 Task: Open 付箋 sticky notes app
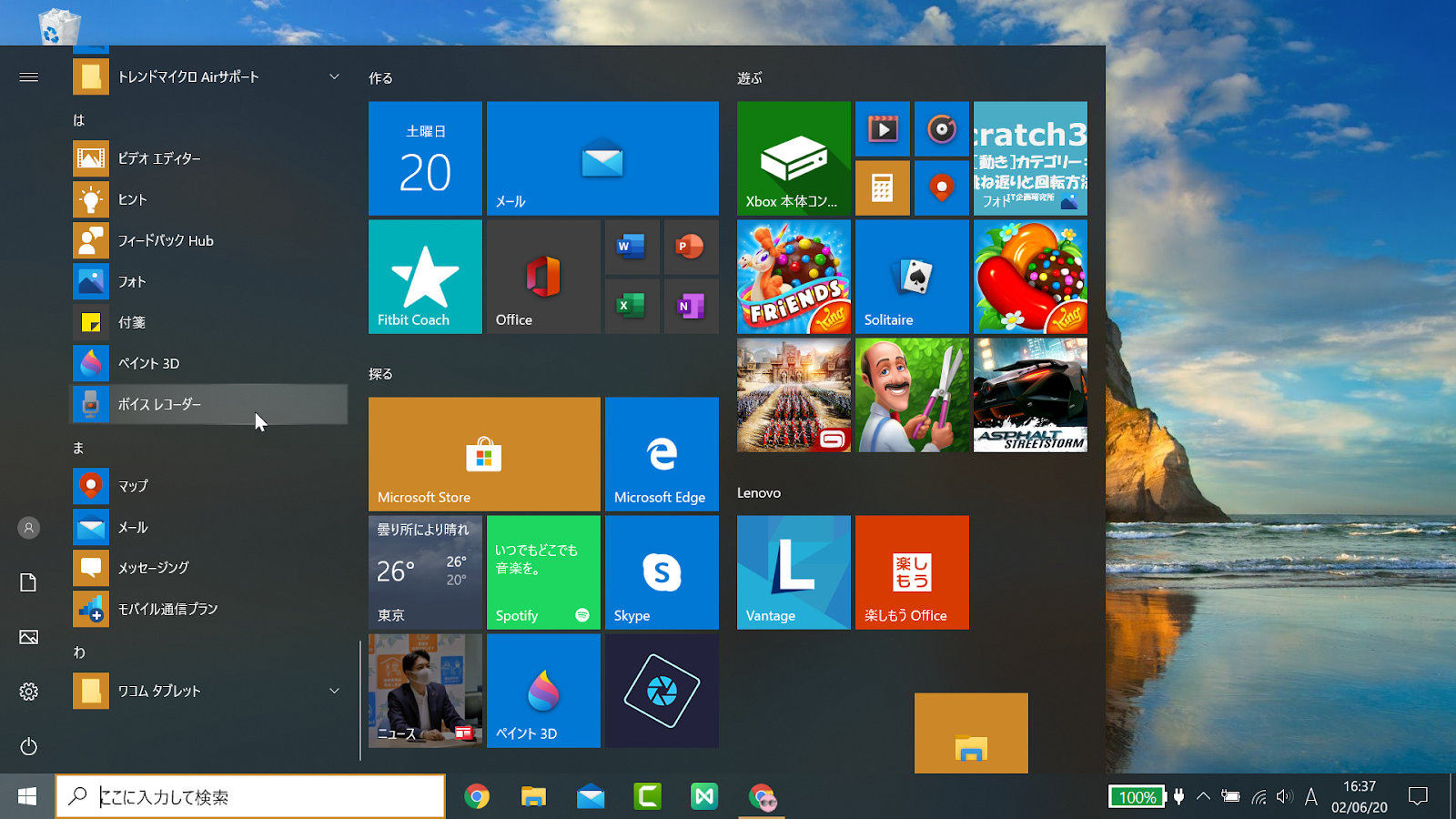[x=209, y=322]
